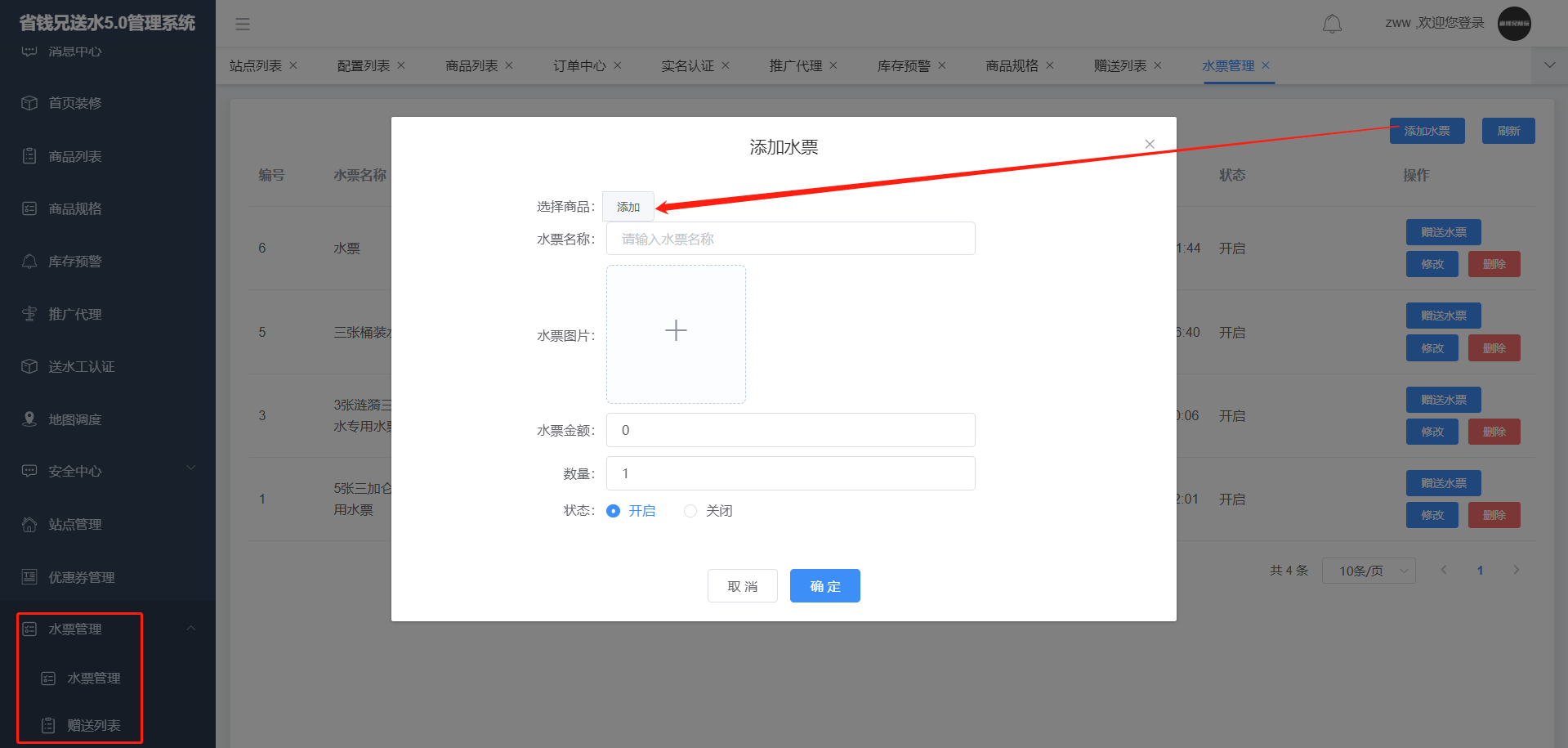Expand the 安全中心 sidebar menu
Screen dimensions: 1568x748
pyautogui.click(x=190, y=468)
